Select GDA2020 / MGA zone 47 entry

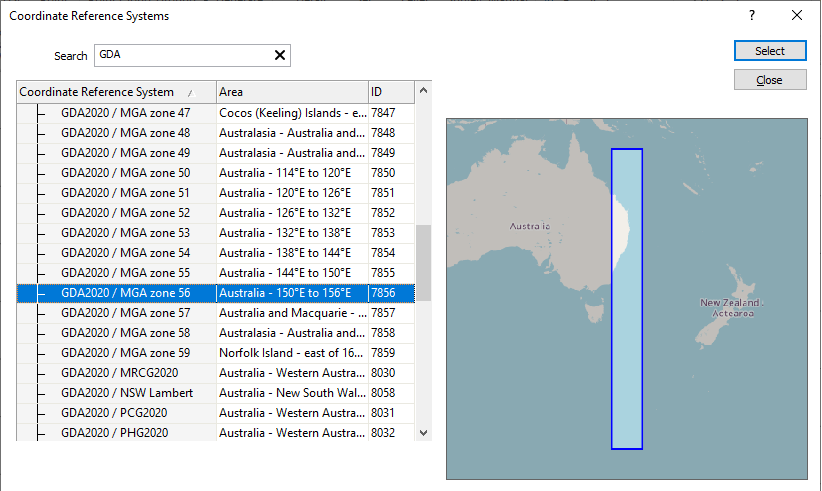(125, 113)
